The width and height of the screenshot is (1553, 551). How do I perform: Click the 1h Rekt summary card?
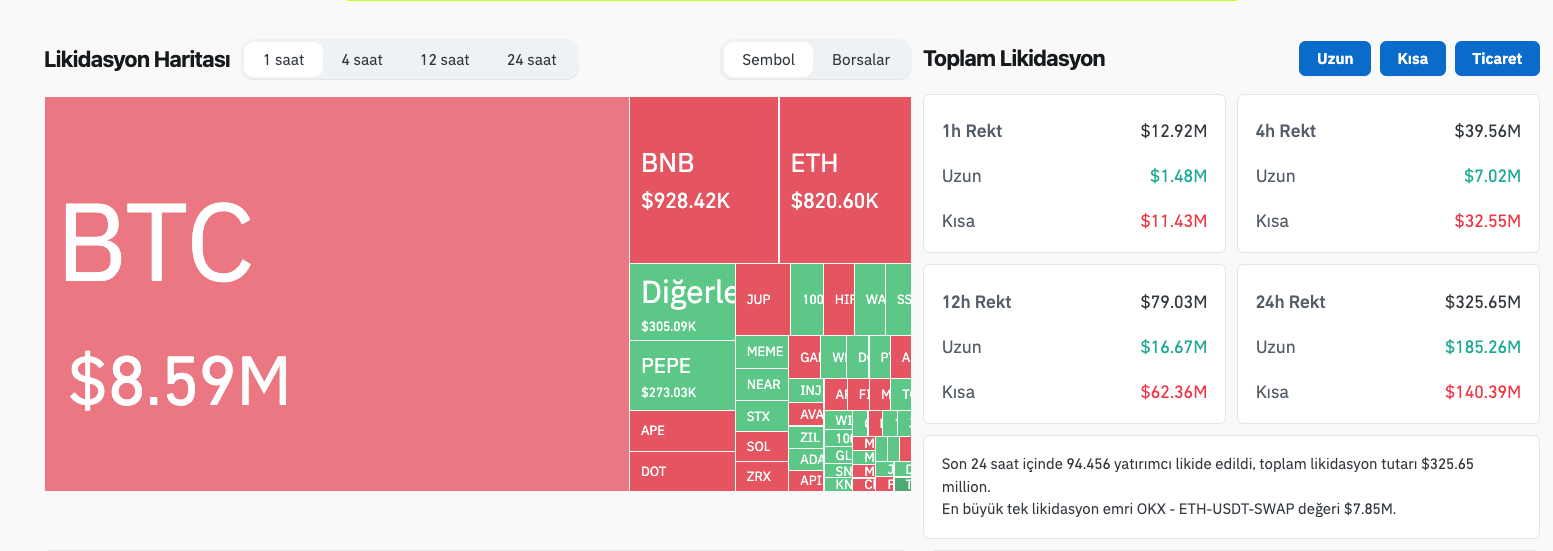pyautogui.click(x=1074, y=175)
